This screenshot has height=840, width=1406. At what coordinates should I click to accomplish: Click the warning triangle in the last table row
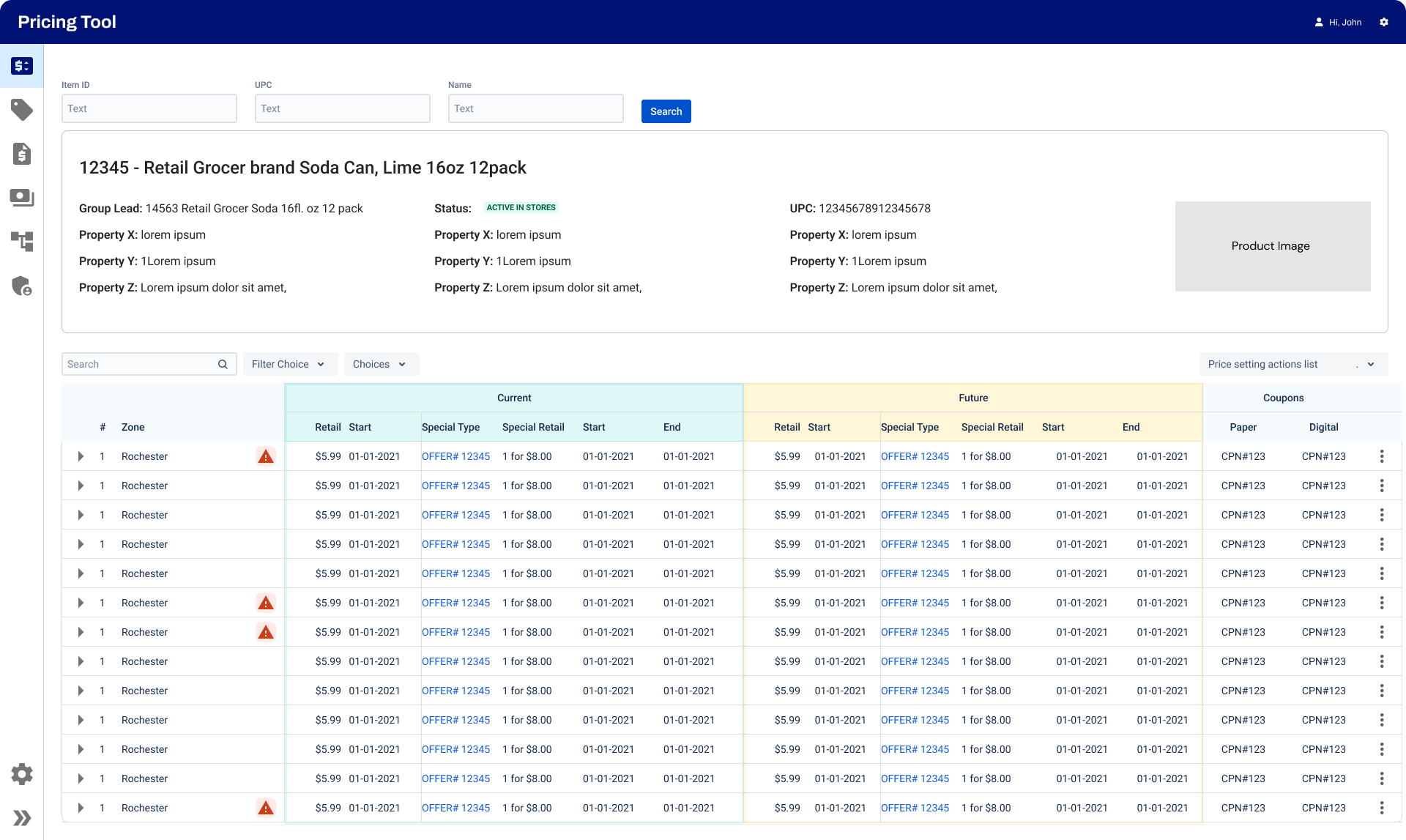266,808
